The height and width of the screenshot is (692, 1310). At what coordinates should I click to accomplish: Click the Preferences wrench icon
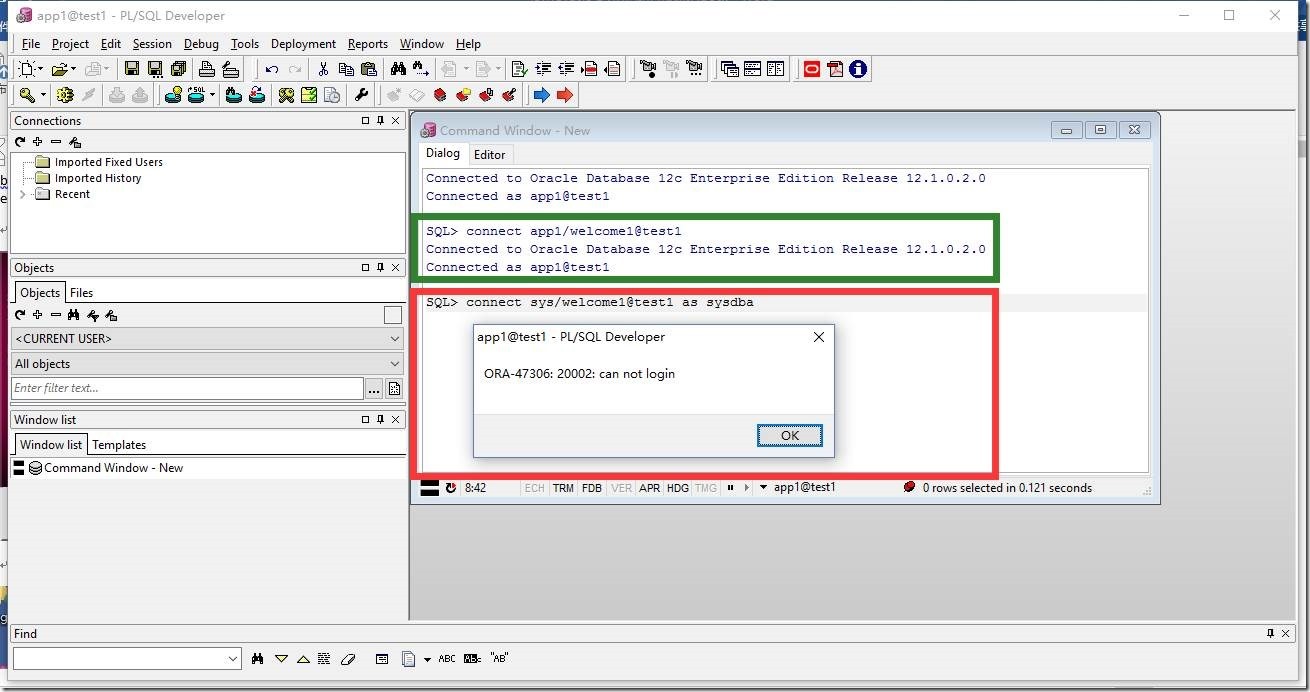[x=362, y=95]
